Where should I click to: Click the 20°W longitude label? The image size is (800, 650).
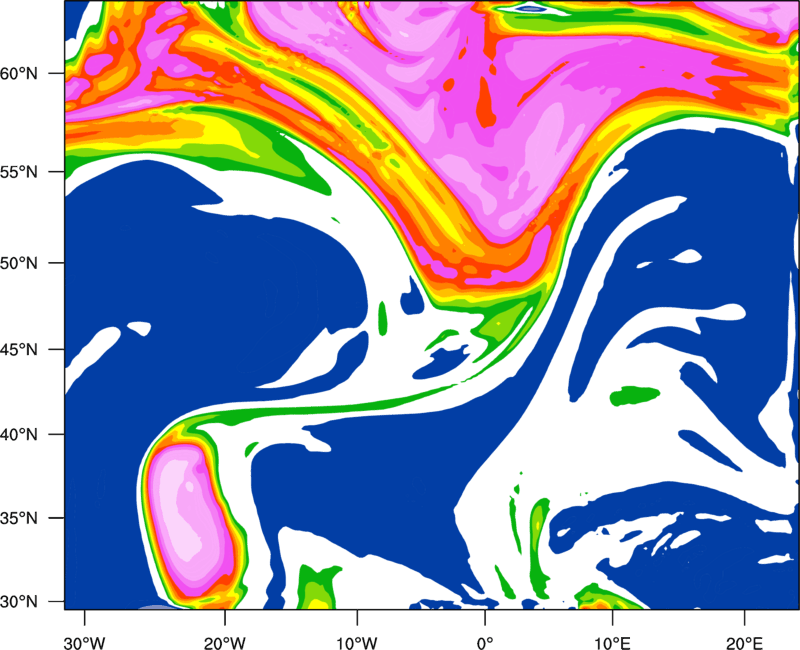224,643
